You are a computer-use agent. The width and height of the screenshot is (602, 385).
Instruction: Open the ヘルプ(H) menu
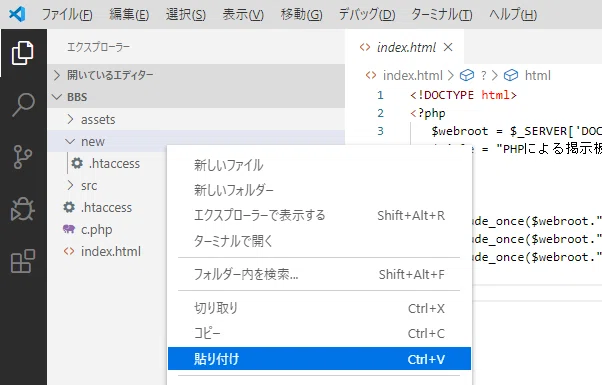coord(513,15)
